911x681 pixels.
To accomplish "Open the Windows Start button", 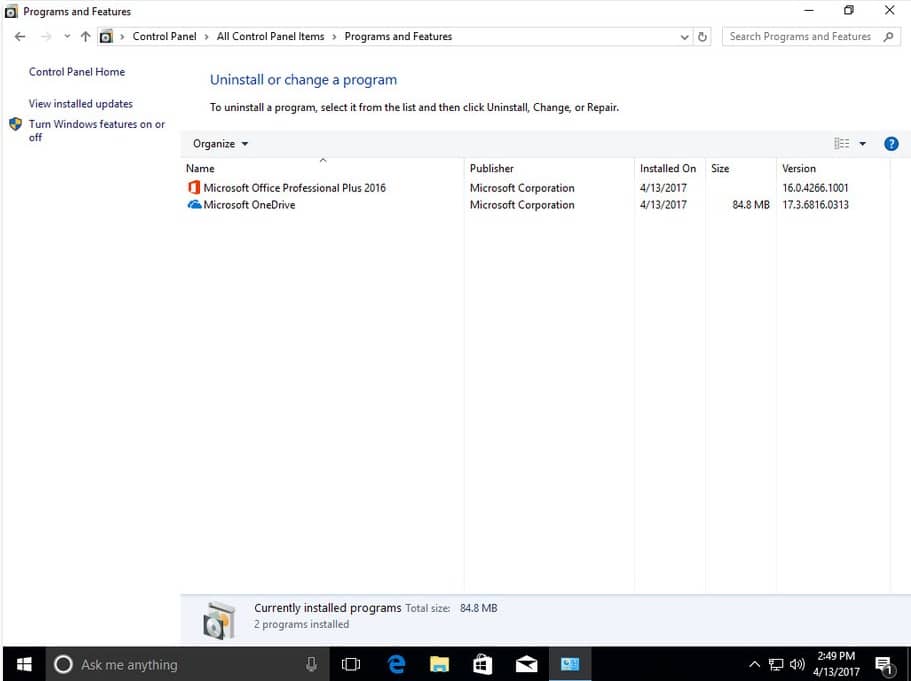I will pyautogui.click(x=24, y=664).
